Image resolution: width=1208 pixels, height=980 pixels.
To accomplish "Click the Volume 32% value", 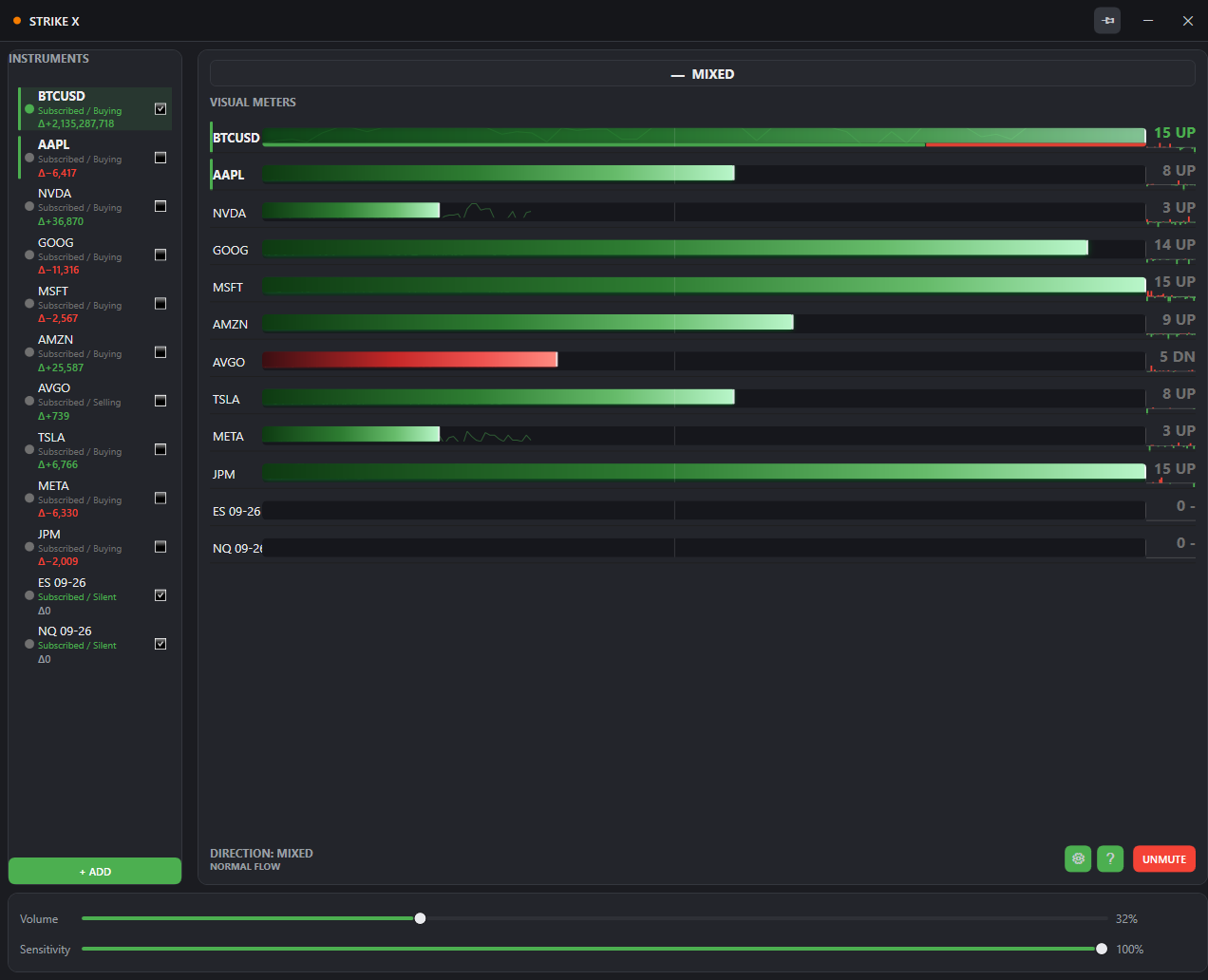I will pyautogui.click(x=1126, y=918).
